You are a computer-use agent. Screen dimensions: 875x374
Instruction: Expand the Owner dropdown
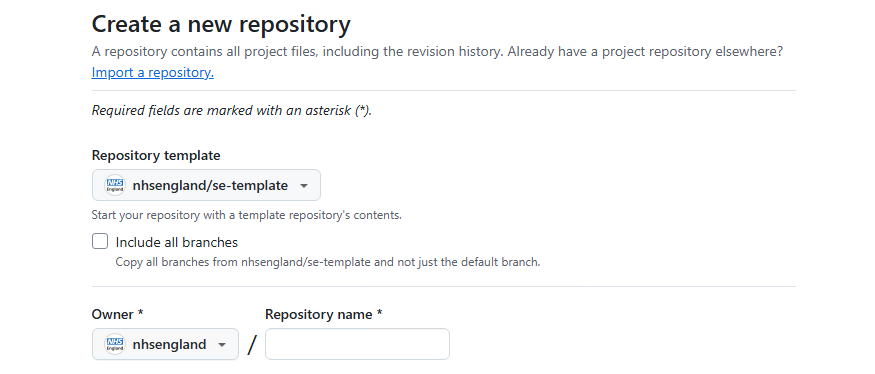[x=165, y=344]
